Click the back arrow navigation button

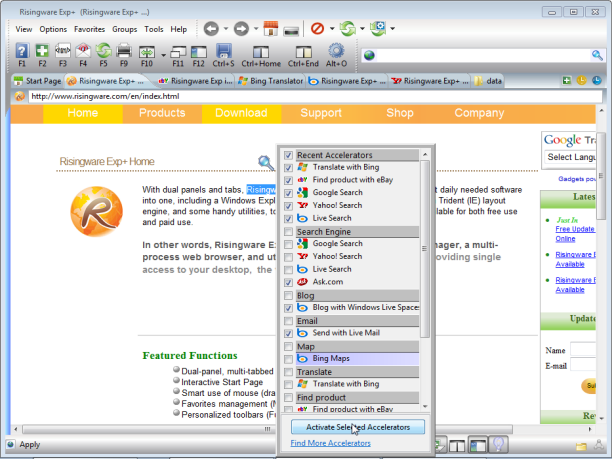tap(211, 29)
